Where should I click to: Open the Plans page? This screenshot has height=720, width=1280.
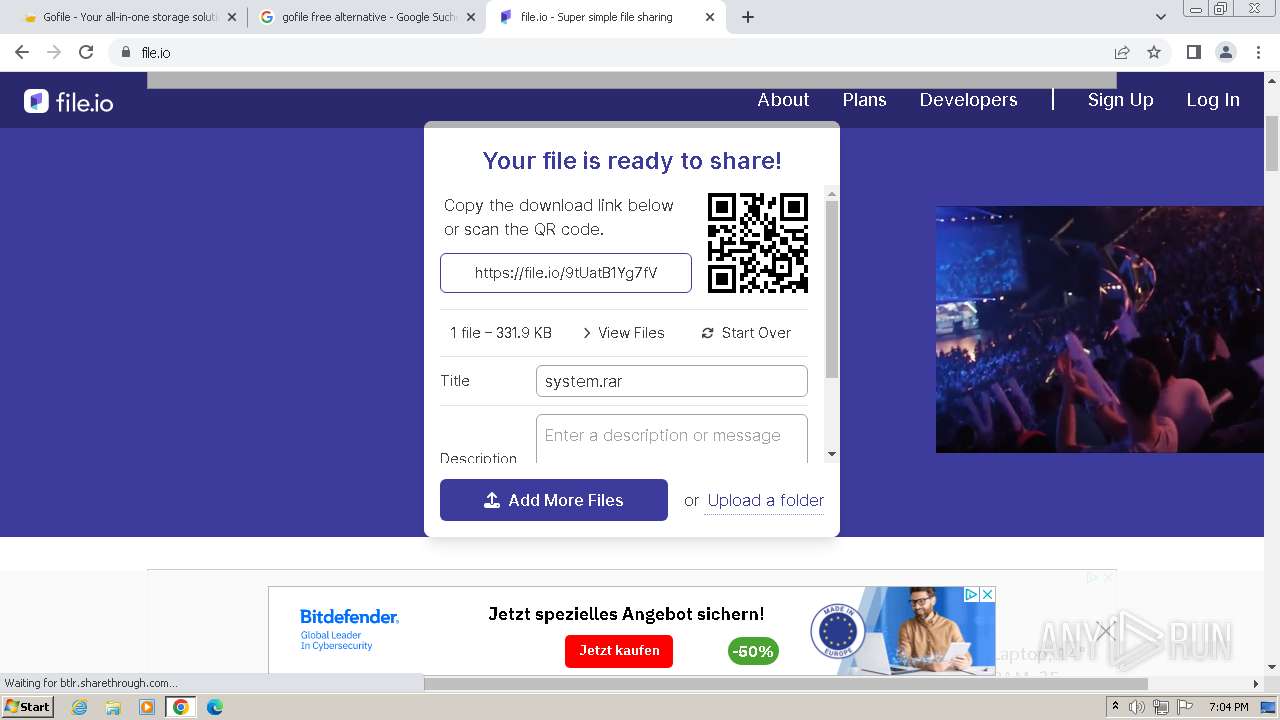(x=864, y=100)
